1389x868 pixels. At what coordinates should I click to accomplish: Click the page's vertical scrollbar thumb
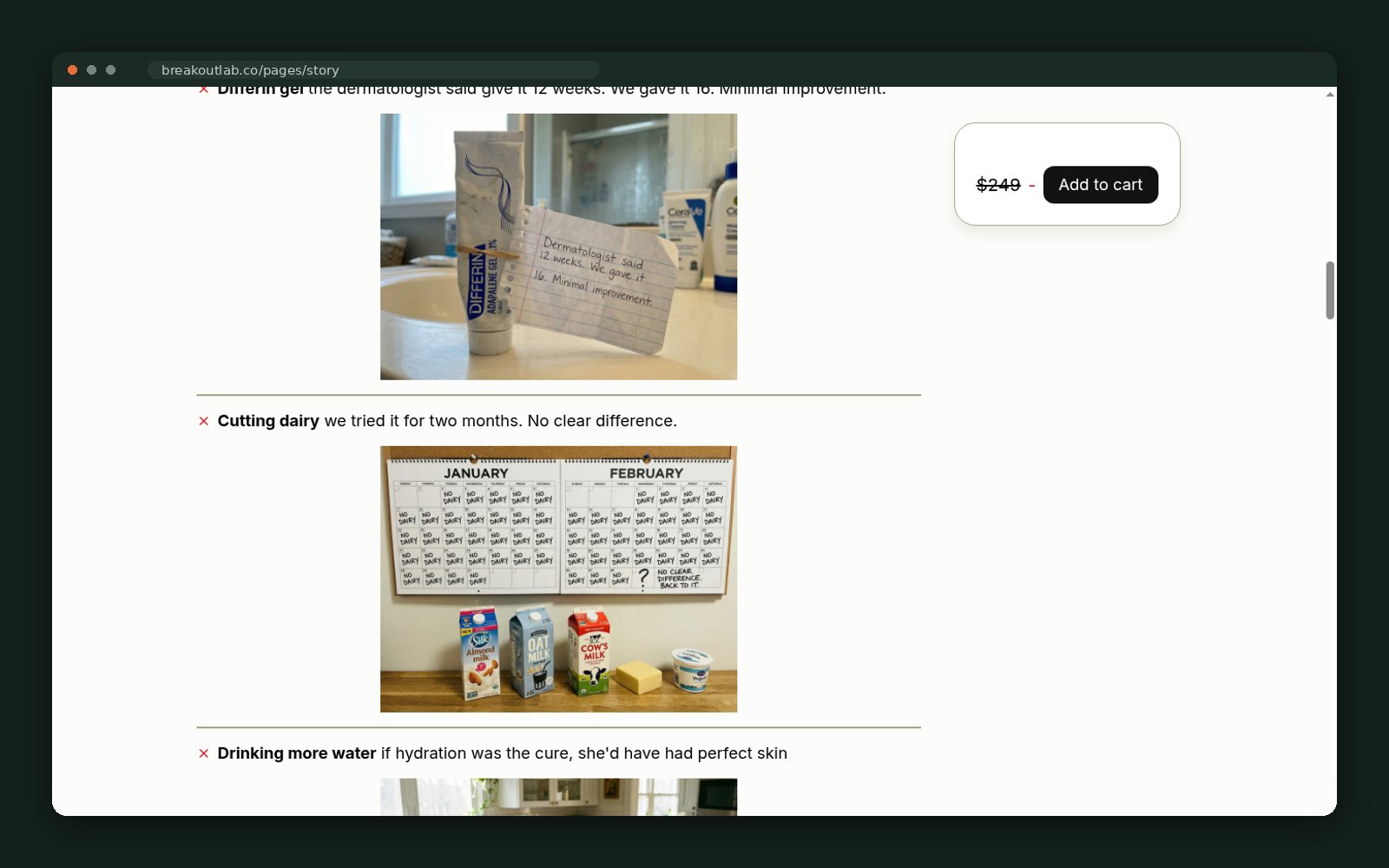point(1330,290)
